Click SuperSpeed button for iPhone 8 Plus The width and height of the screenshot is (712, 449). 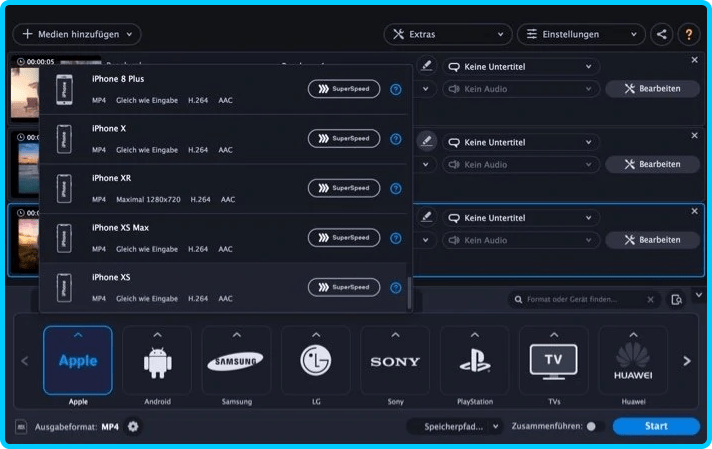(344, 89)
